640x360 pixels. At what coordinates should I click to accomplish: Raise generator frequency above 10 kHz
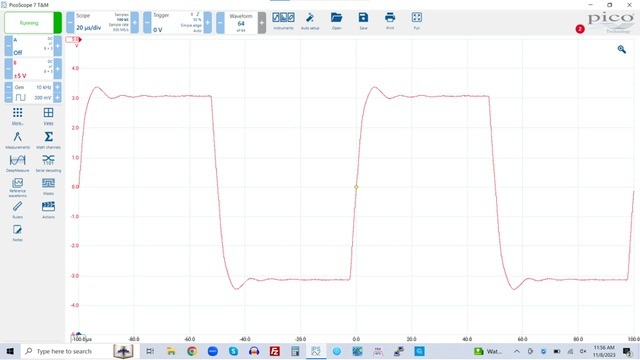pos(58,87)
